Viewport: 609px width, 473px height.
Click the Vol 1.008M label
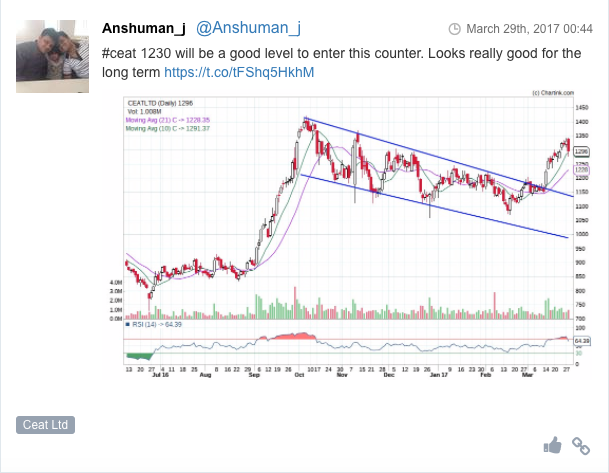coord(144,111)
